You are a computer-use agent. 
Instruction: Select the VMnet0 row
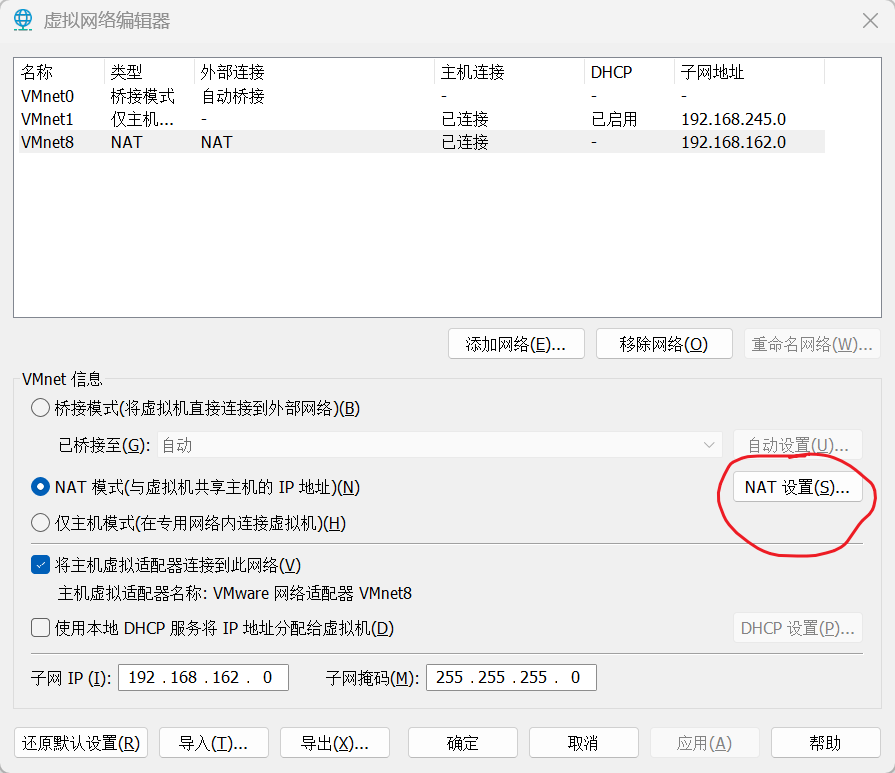[421, 96]
